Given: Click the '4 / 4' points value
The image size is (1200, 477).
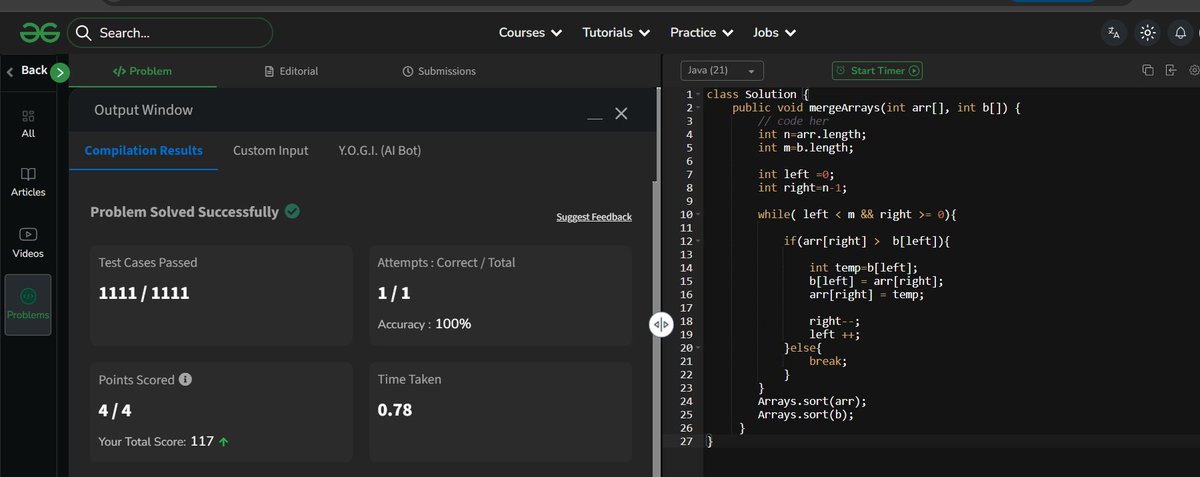Looking at the screenshot, I should (114, 410).
